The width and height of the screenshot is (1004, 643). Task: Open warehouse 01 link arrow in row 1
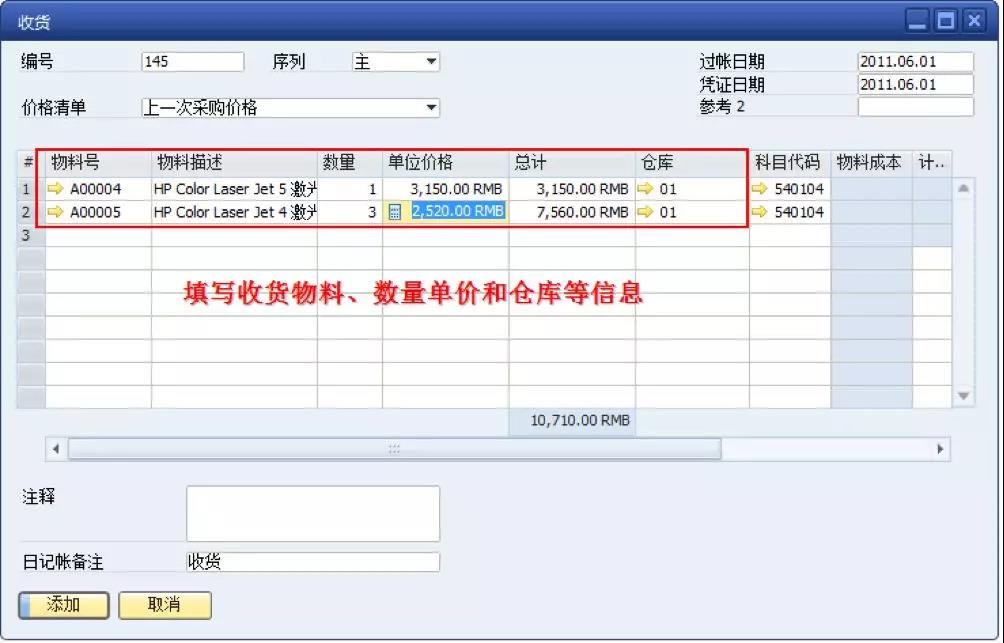[x=645, y=188]
